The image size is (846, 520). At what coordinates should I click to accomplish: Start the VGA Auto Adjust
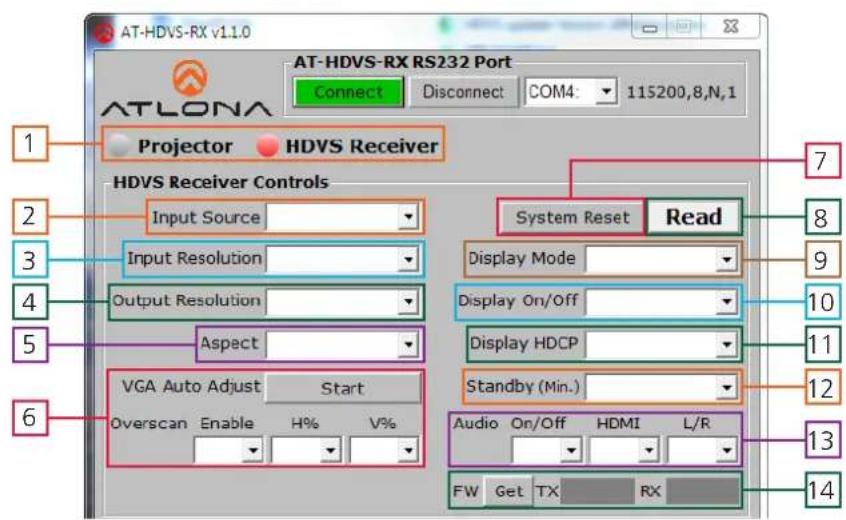[343, 388]
